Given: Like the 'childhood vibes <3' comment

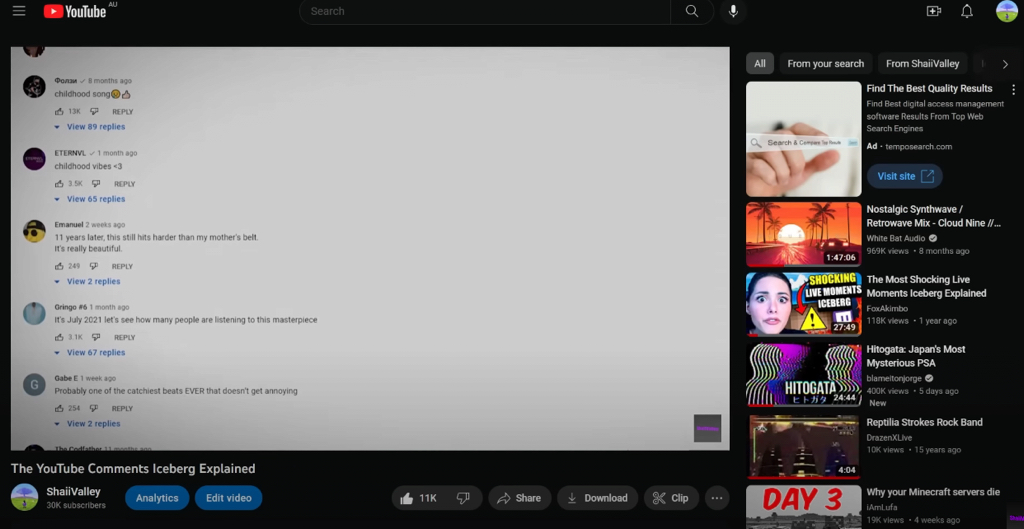Looking at the screenshot, I should [59, 184].
